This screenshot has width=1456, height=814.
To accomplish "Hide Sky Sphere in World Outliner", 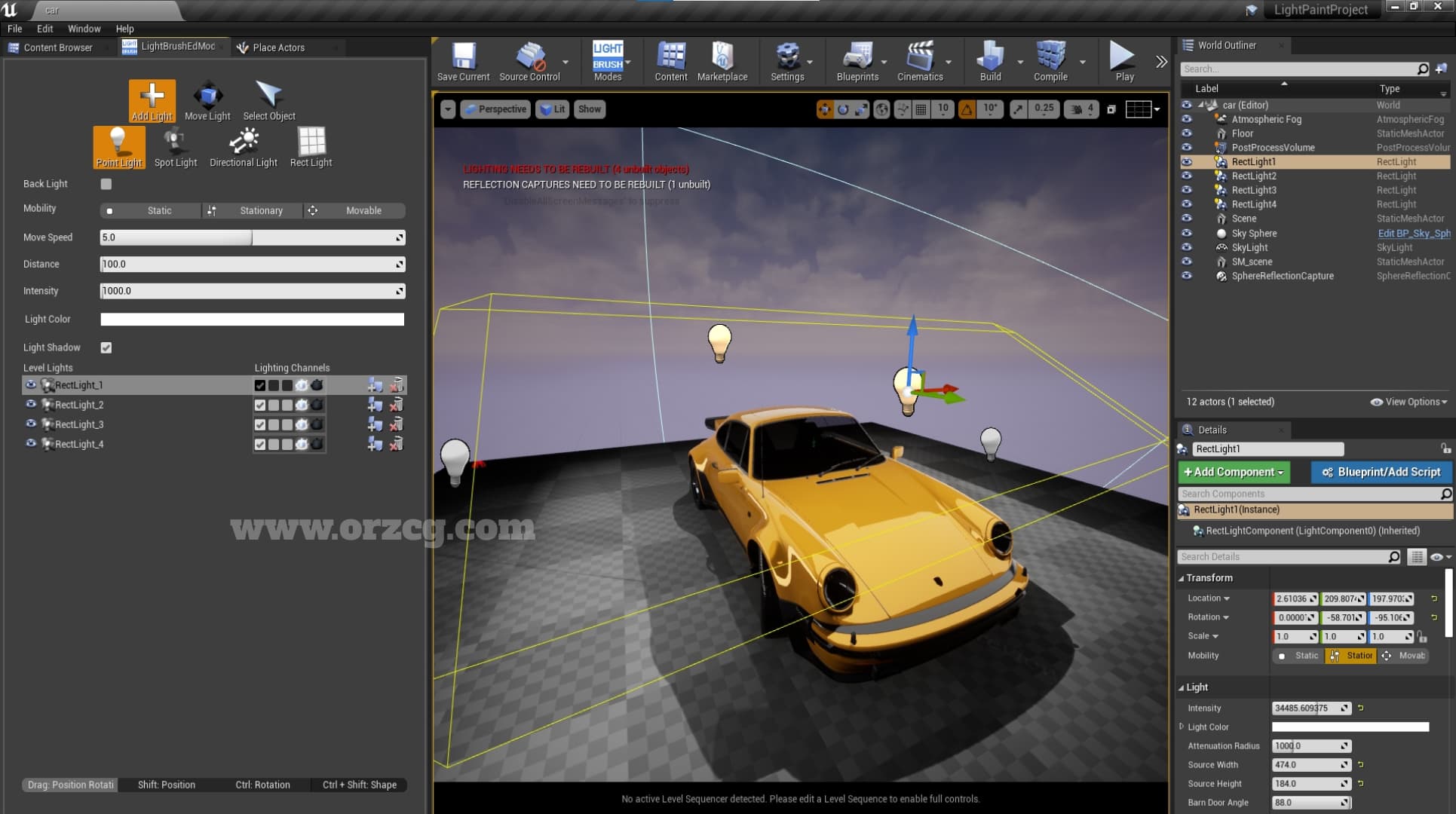I will [x=1186, y=233].
